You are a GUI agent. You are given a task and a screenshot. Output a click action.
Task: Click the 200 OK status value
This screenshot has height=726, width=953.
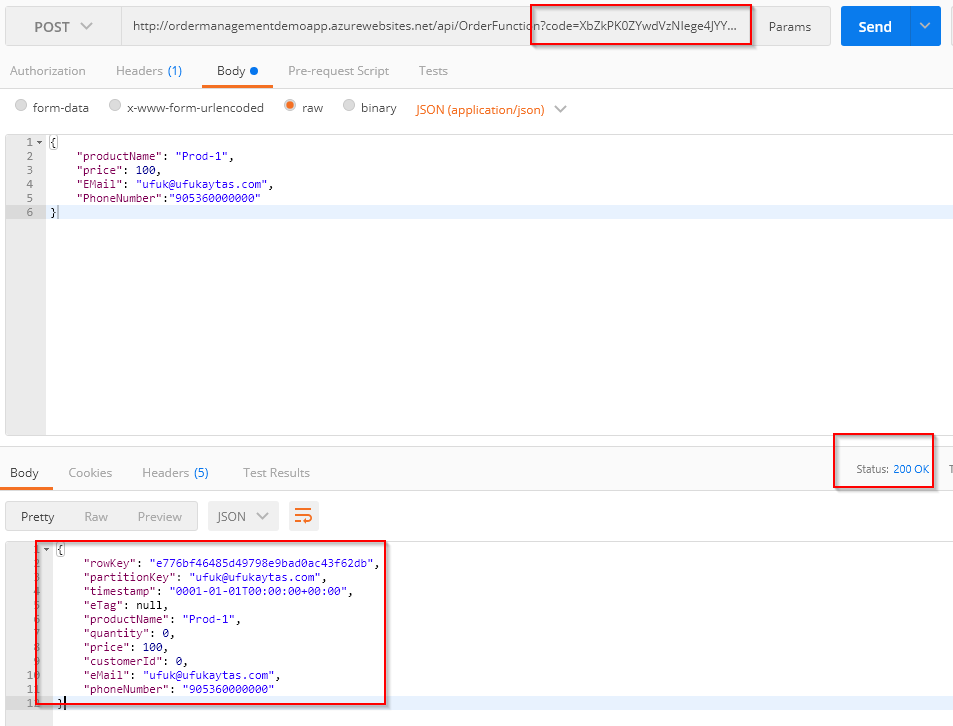911,469
